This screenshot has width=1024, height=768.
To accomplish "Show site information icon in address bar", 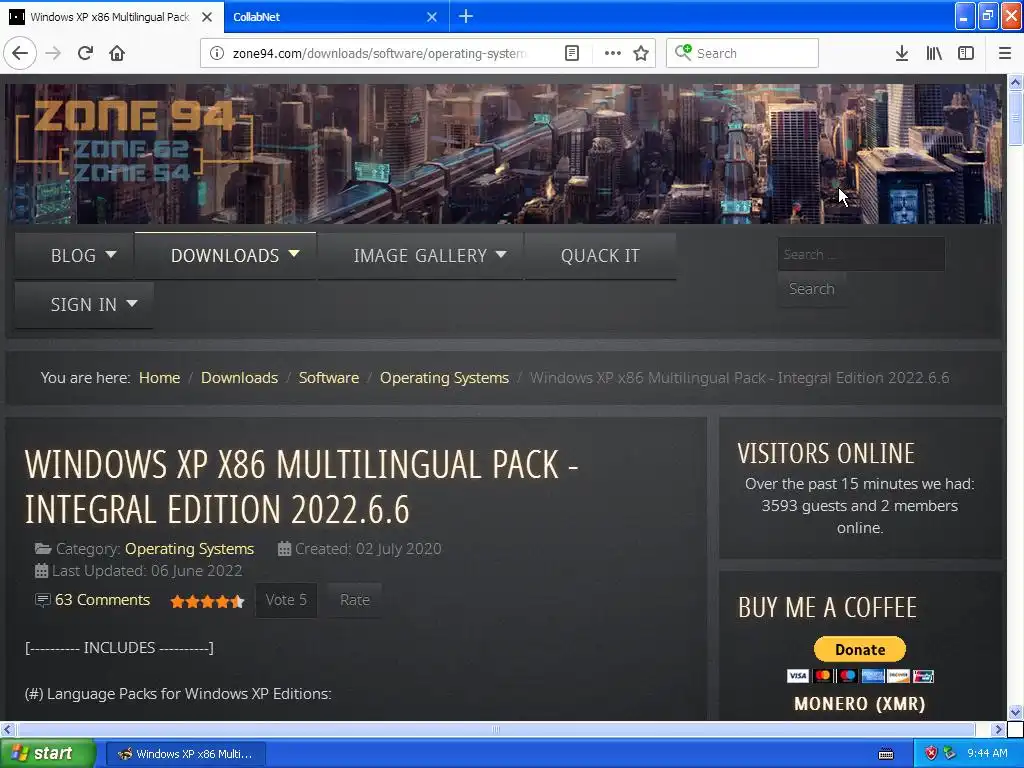I will (x=216, y=53).
